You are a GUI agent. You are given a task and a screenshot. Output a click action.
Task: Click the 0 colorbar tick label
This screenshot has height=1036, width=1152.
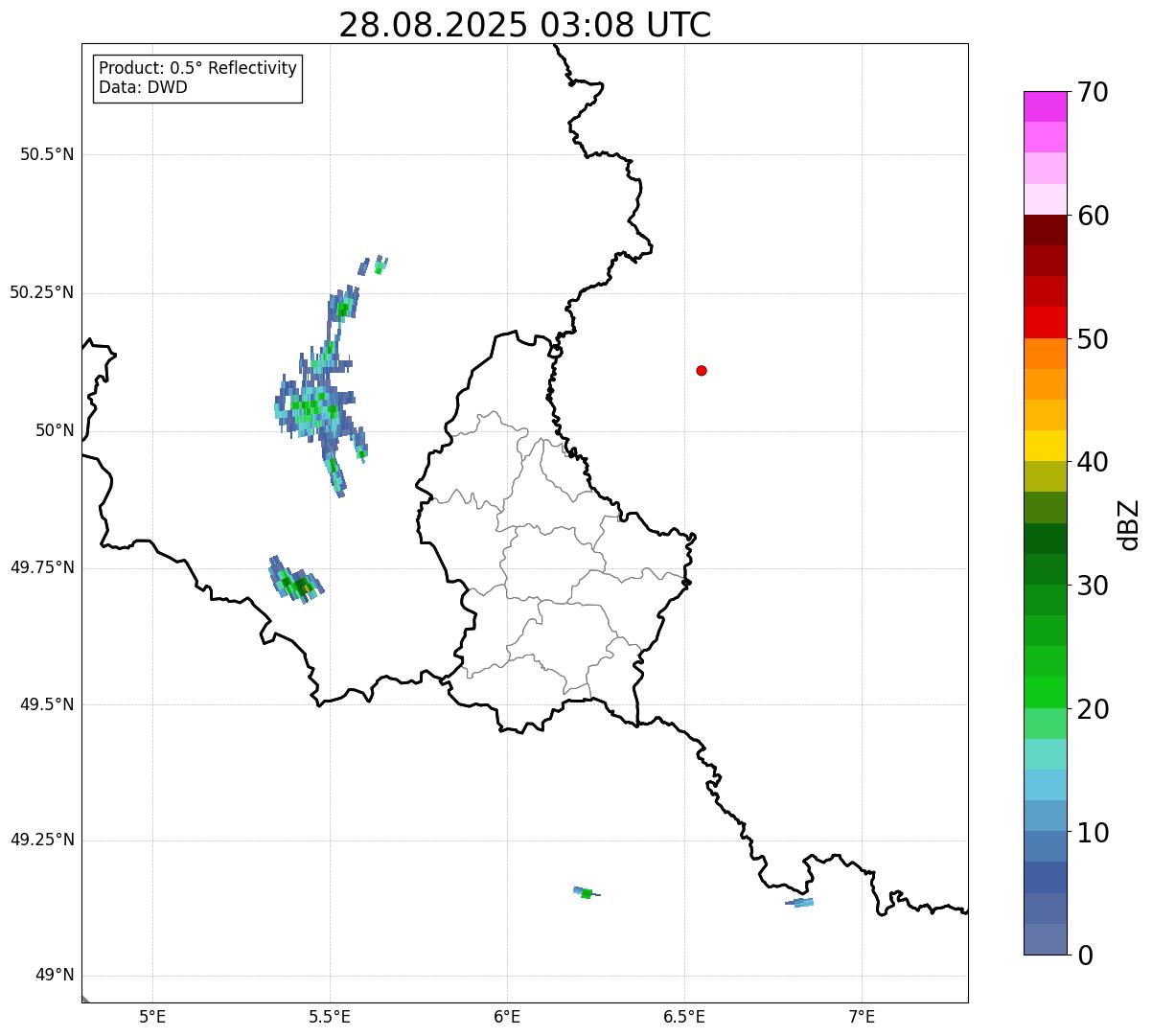[1086, 955]
